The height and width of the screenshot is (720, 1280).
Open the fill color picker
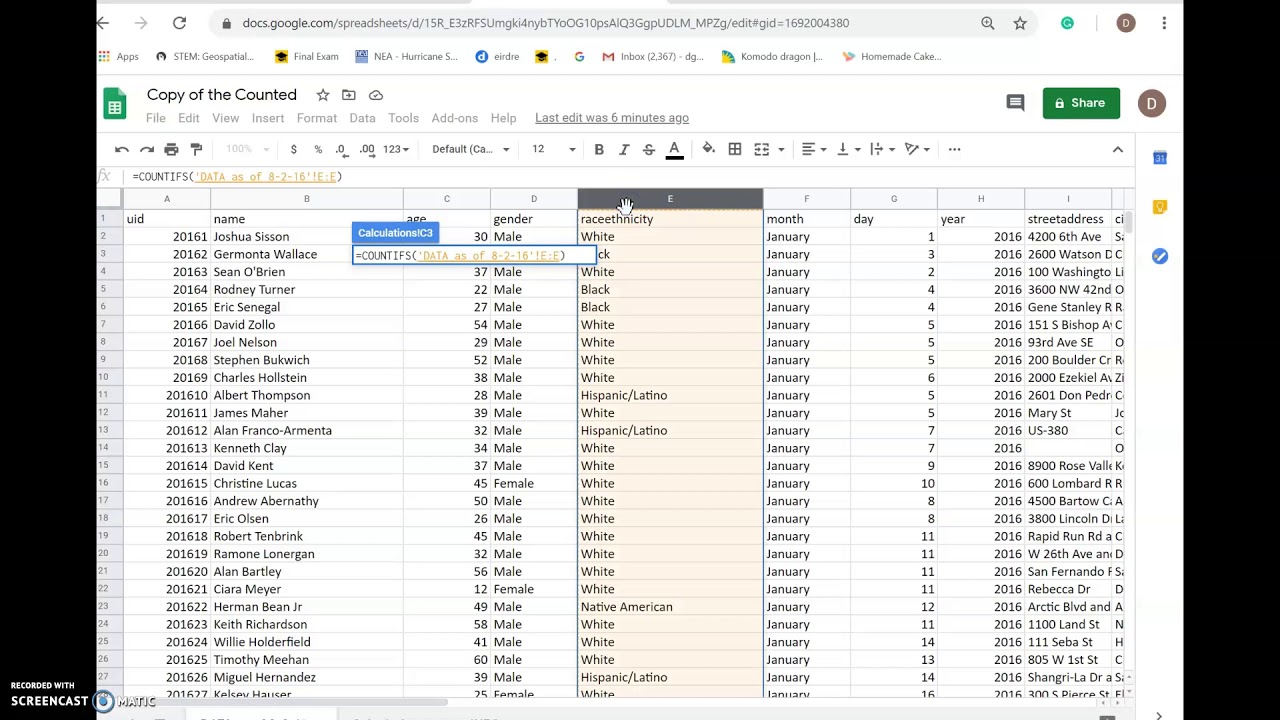[709, 149]
